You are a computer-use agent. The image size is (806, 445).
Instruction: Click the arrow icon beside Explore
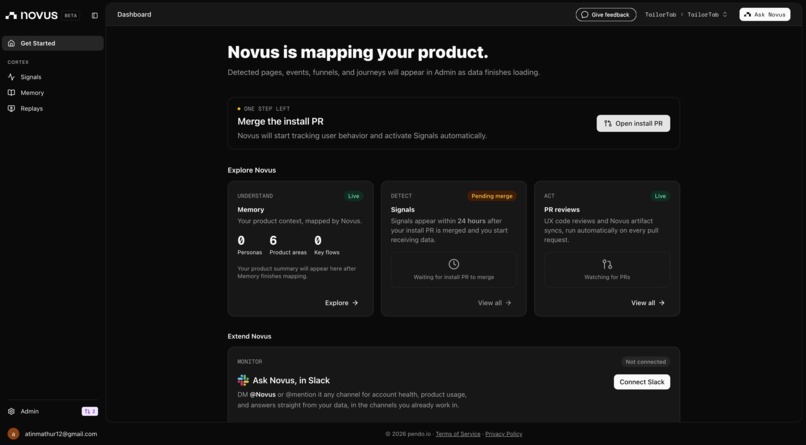pos(355,303)
